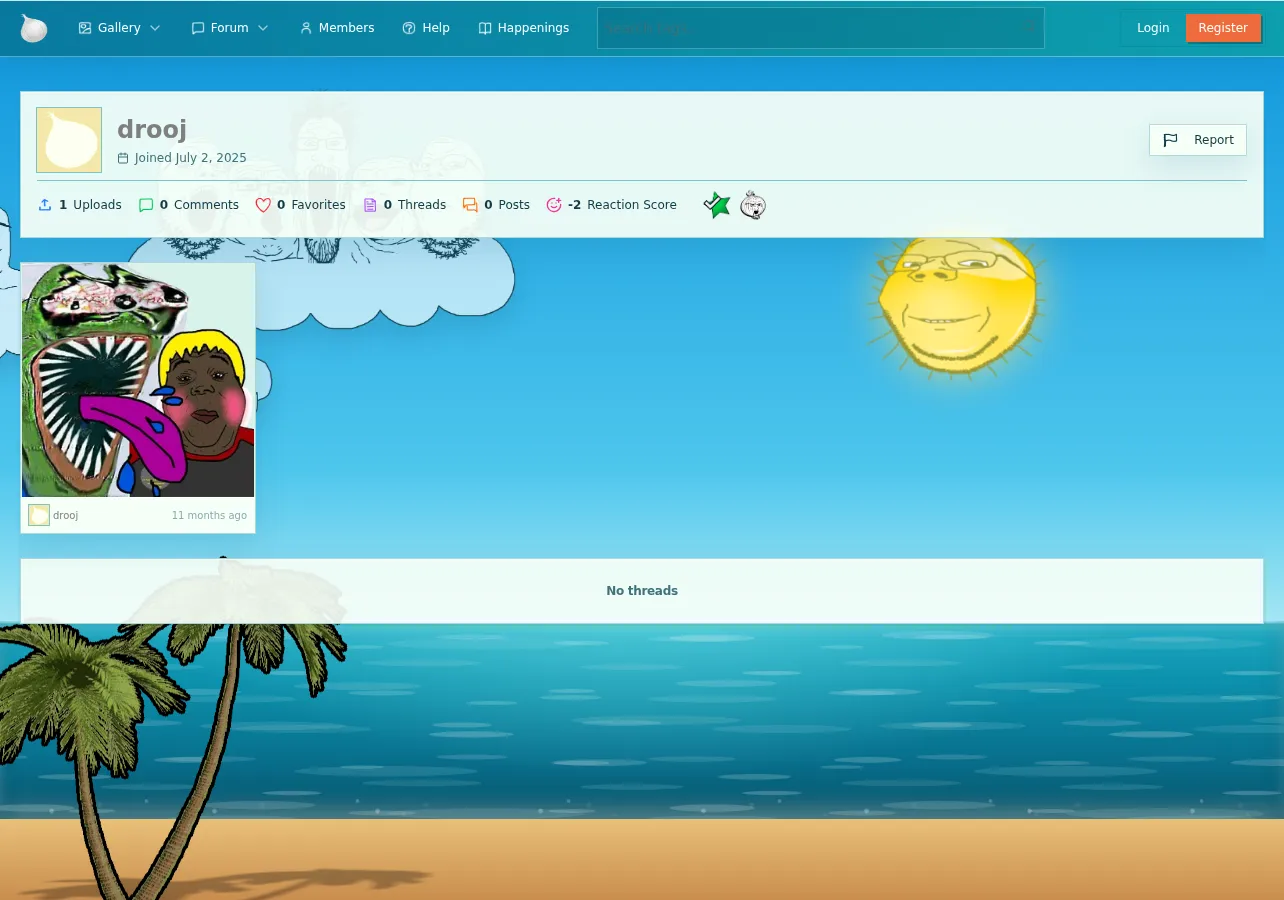This screenshot has height=900, width=1284.
Task: Click the Reaction Score smiley icon
Action: pos(554,205)
